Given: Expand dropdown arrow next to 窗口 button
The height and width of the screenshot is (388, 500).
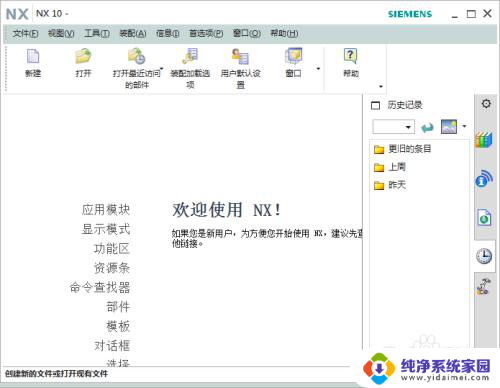Looking at the screenshot, I should (318, 69).
